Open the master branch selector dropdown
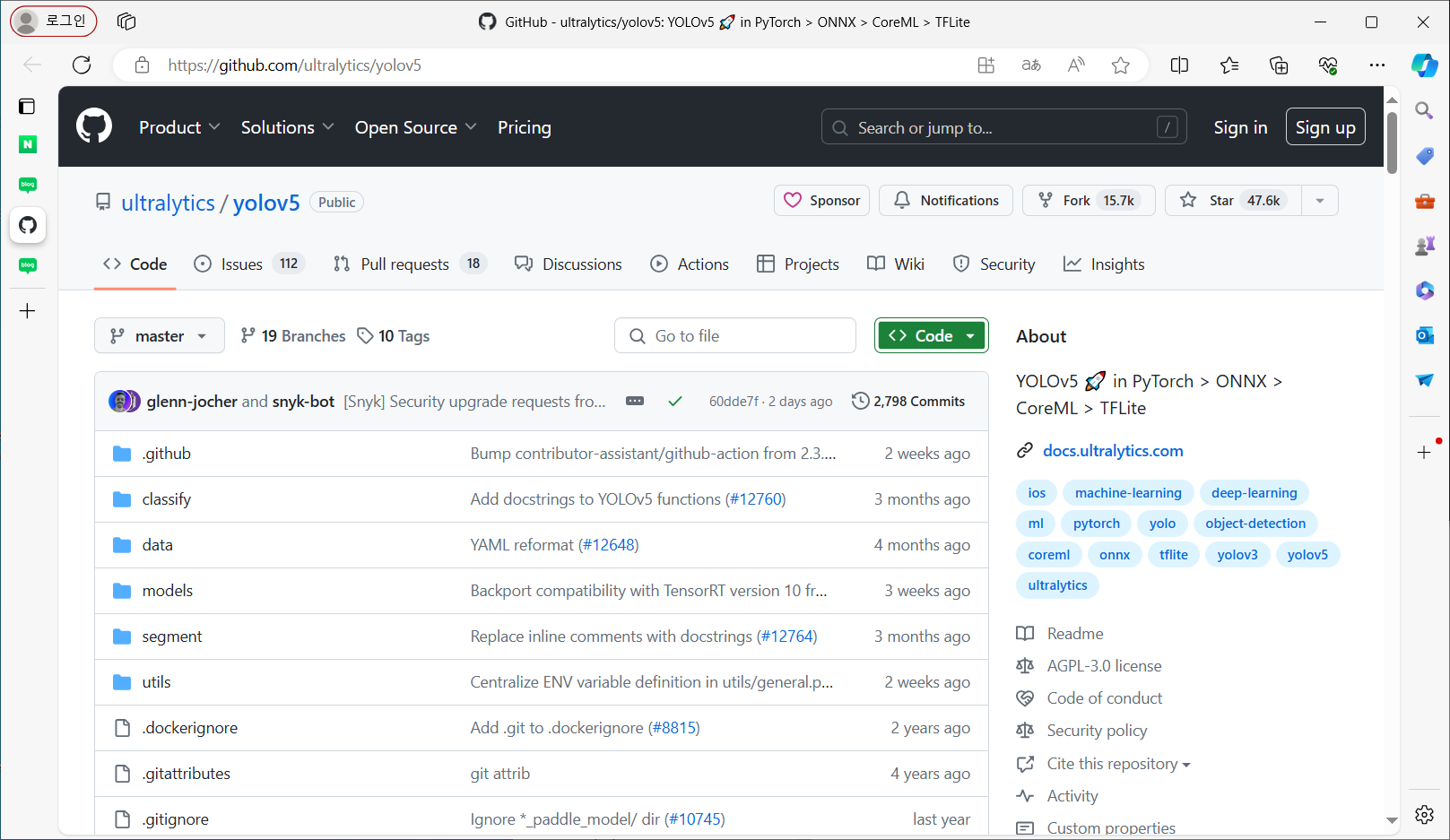Viewport: 1450px width, 840px height. 160,335
